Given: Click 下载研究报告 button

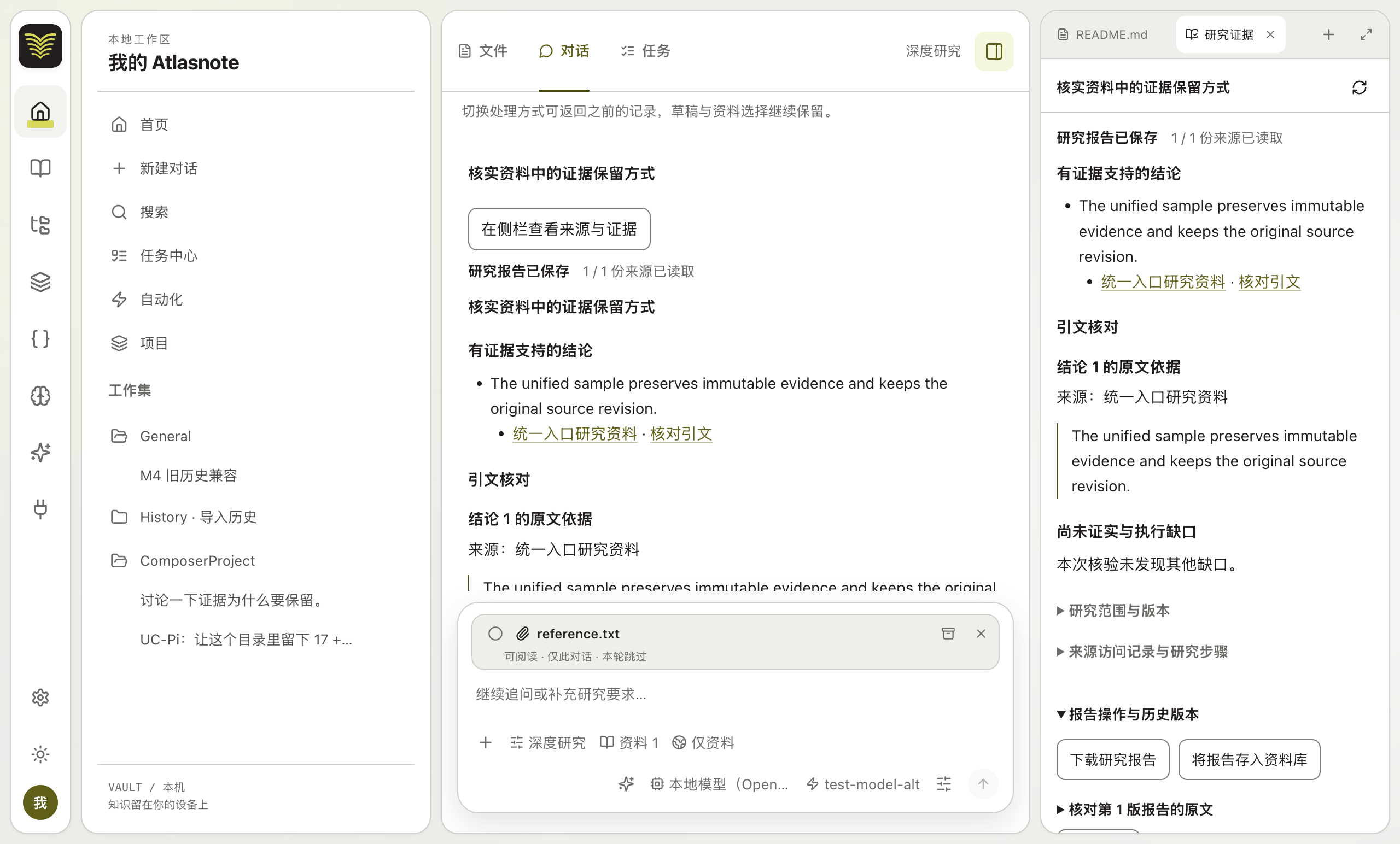Looking at the screenshot, I should click(x=1112, y=759).
